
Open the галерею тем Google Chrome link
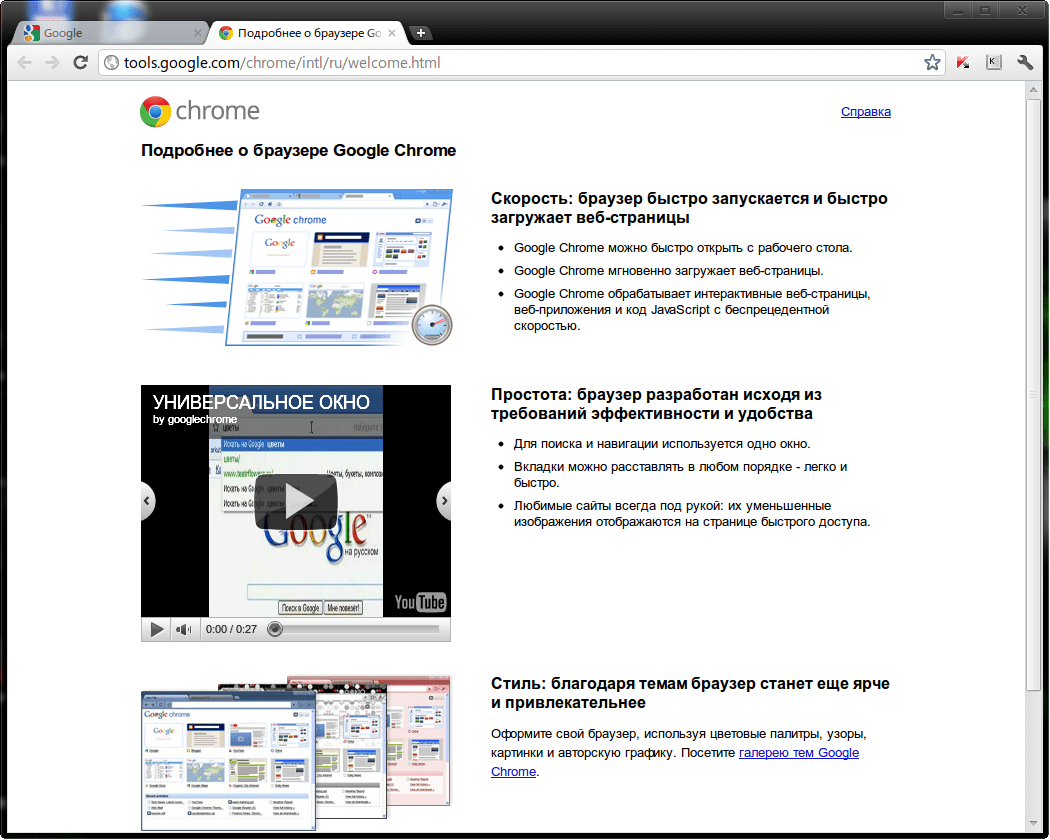click(798, 752)
